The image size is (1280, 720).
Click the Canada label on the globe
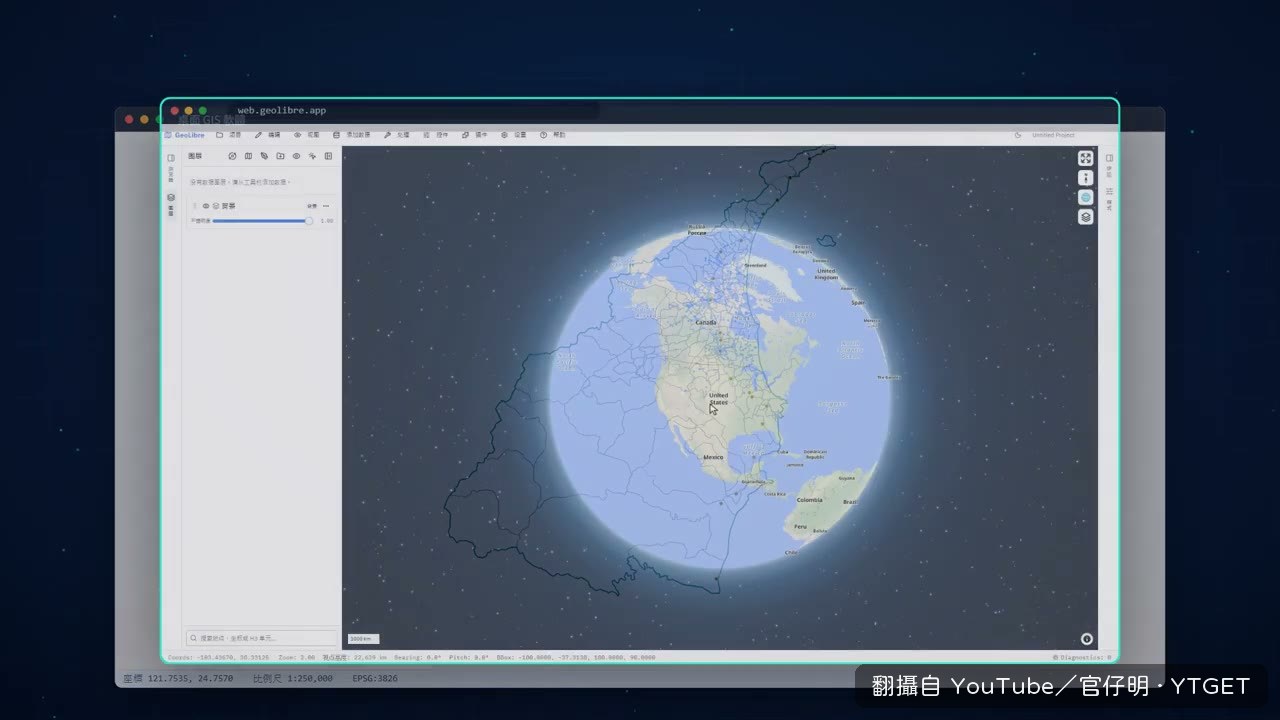706,322
